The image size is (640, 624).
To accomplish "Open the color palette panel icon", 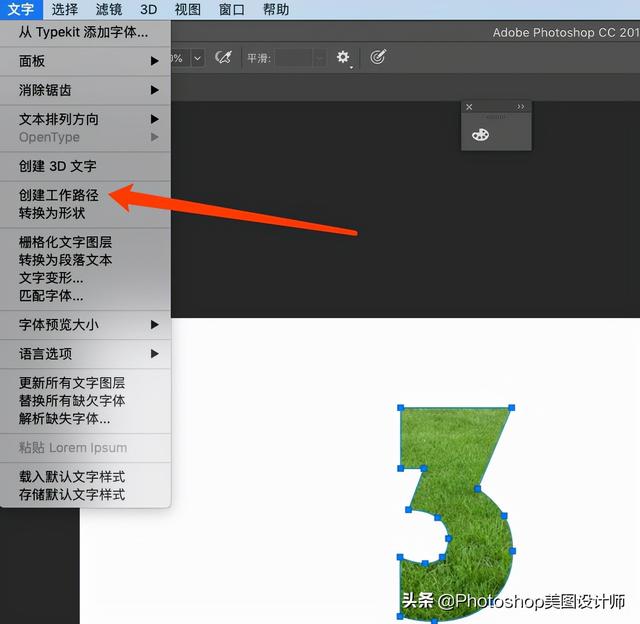I will (480, 135).
